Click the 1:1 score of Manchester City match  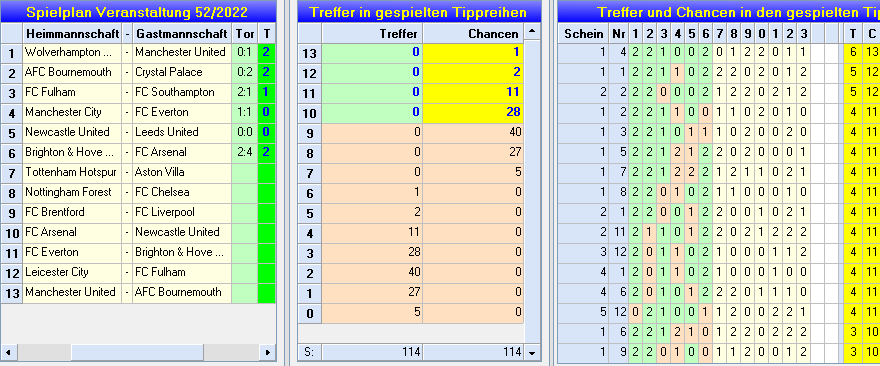[x=245, y=112]
